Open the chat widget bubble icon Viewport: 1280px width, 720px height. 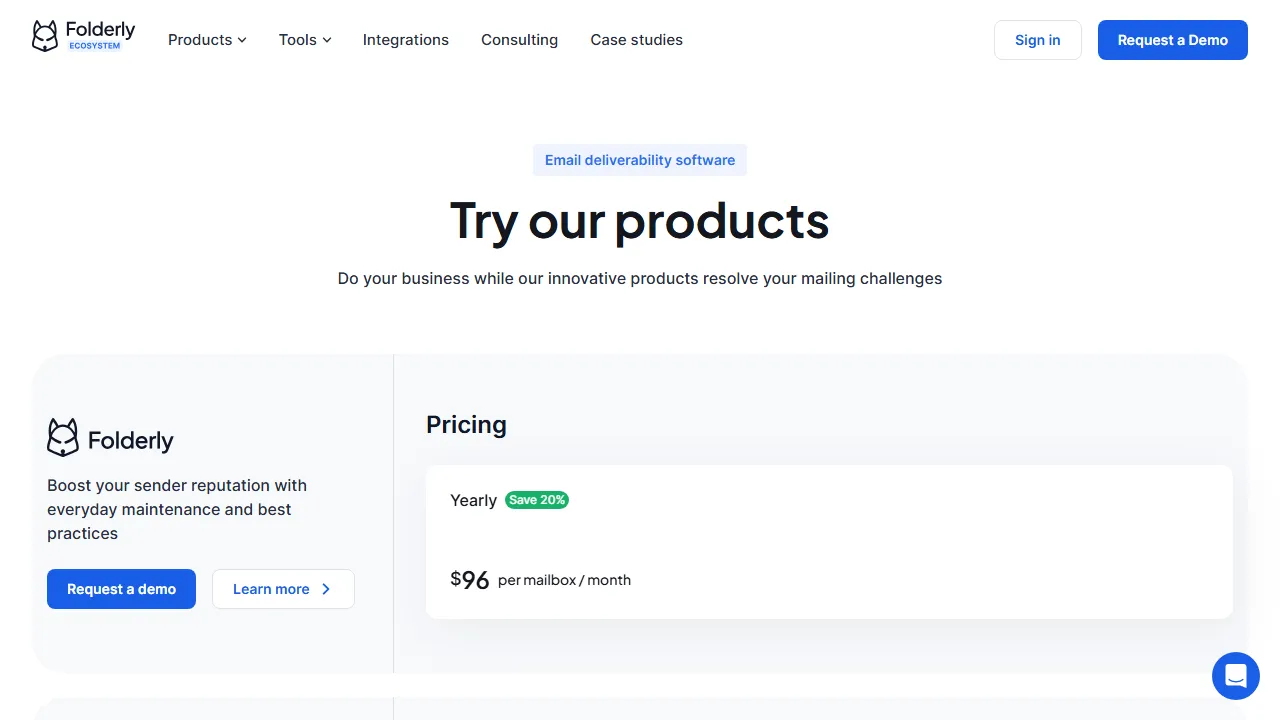(x=1236, y=676)
